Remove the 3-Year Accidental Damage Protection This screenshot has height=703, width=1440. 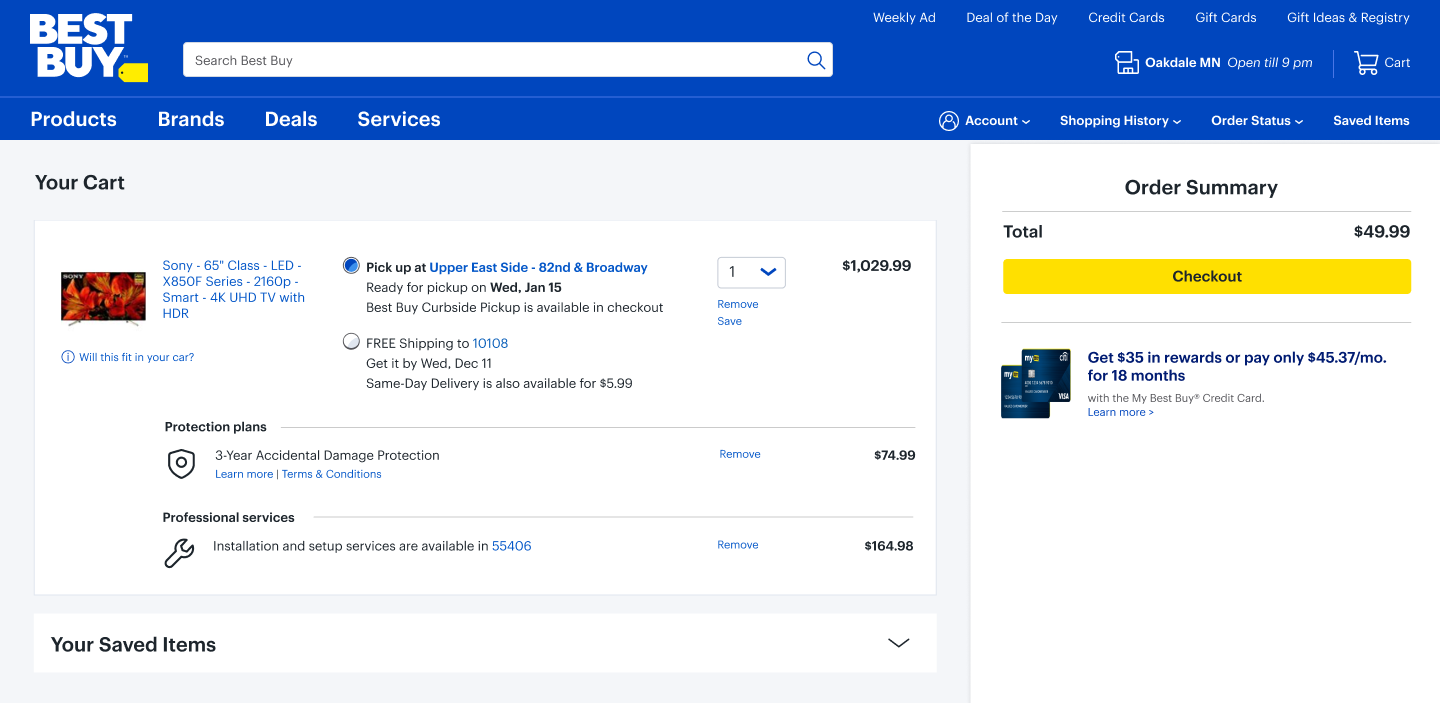tap(740, 454)
